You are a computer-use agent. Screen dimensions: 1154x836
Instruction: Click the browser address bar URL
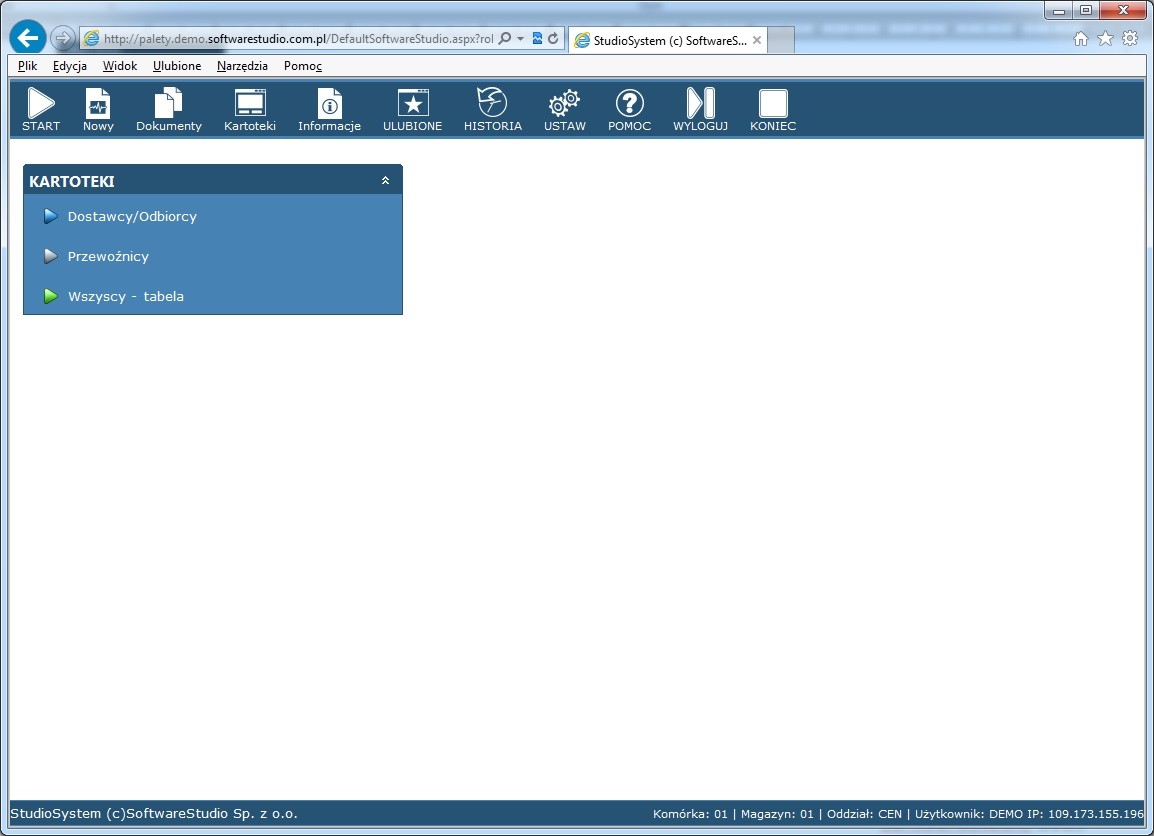[x=298, y=39]
